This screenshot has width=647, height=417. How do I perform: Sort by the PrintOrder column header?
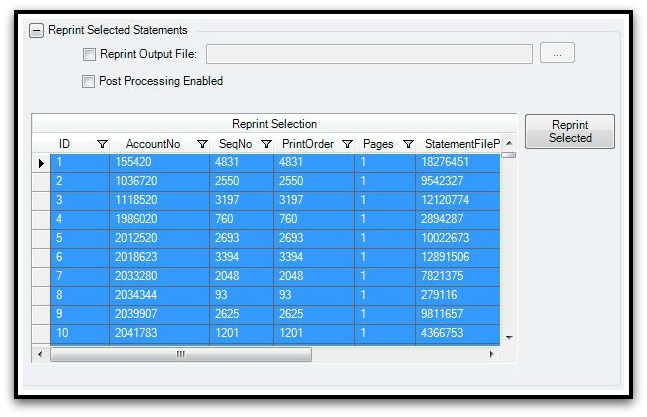pyautogui.click(x=308, y=144)
